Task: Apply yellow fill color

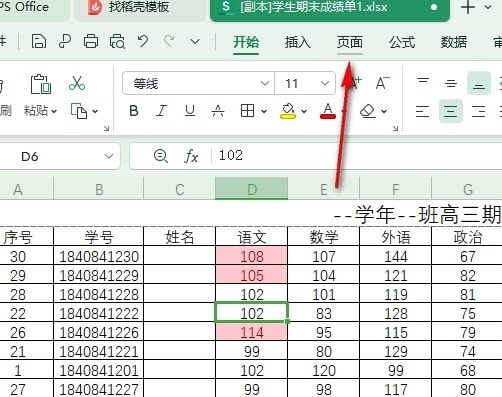Action: coord(288,111)
